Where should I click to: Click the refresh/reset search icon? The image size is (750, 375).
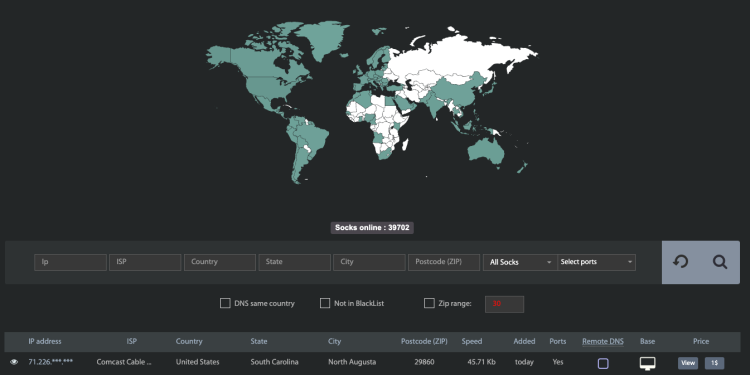(680, 262)
